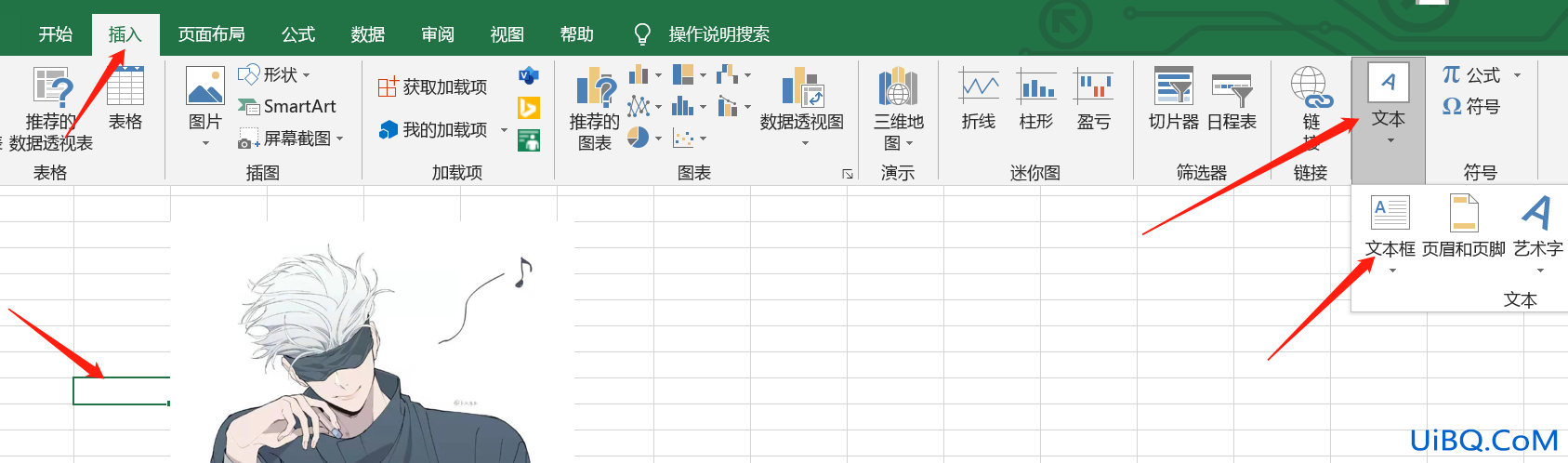The width and height of the screenshot is (1568, 463).
Task: Switch to the Page Layout (页面布局) tab
Action: (212, 34)
